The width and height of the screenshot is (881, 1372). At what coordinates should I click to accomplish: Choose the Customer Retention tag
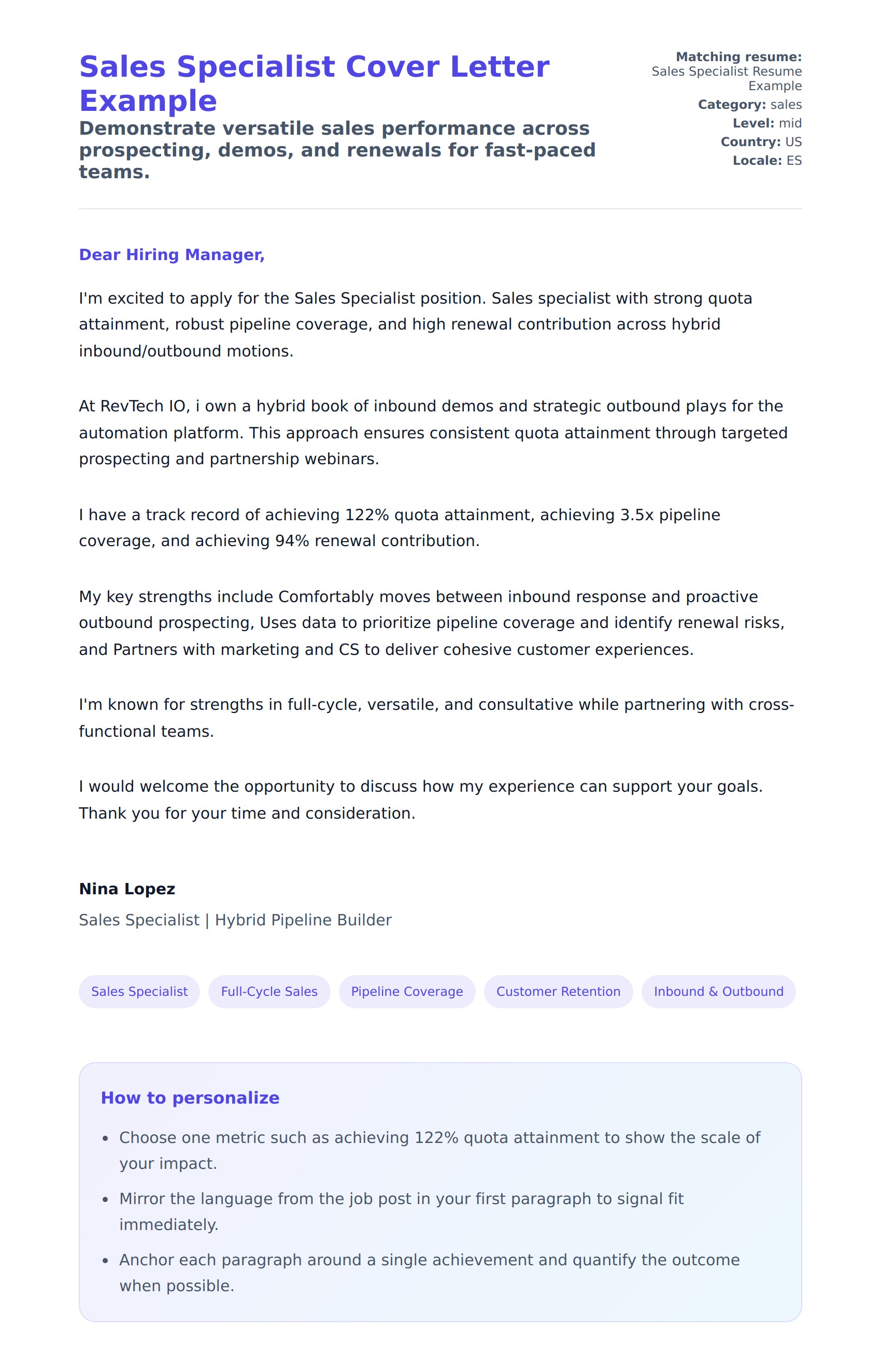coord(558,991)
